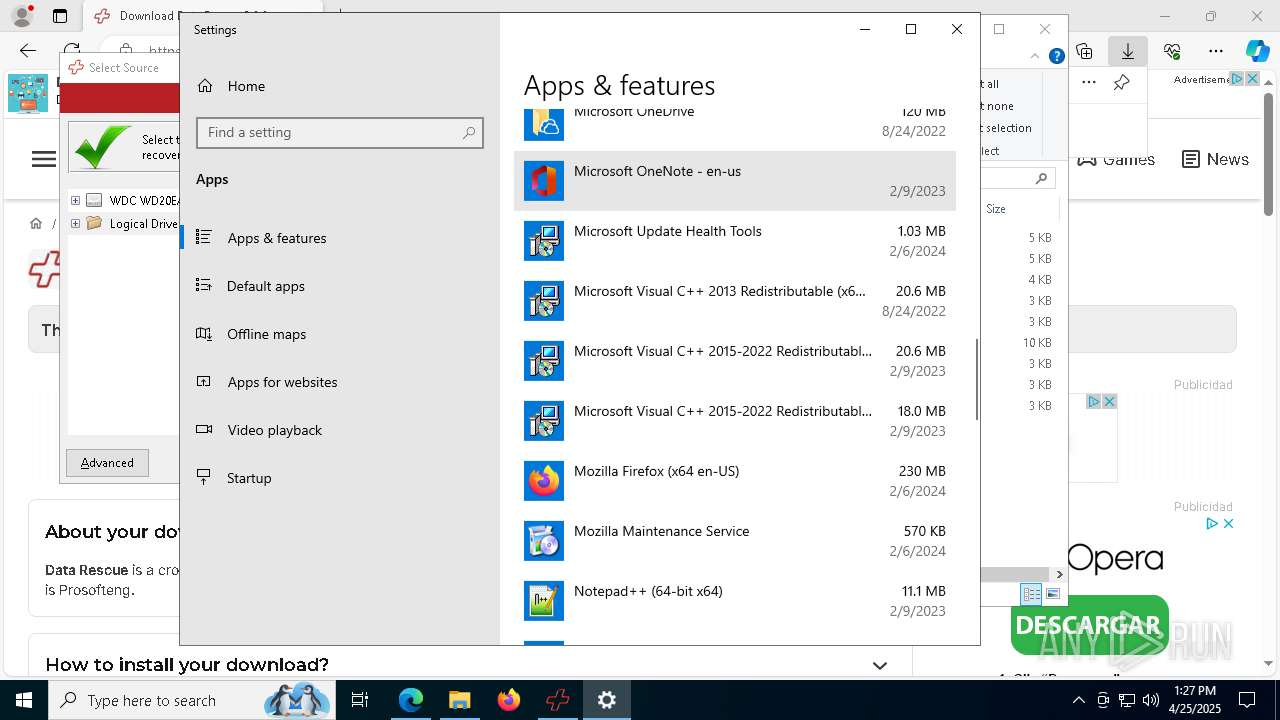Open Apps for websites settings page
The image size is (1280, 720).
(x=340, y=382)
